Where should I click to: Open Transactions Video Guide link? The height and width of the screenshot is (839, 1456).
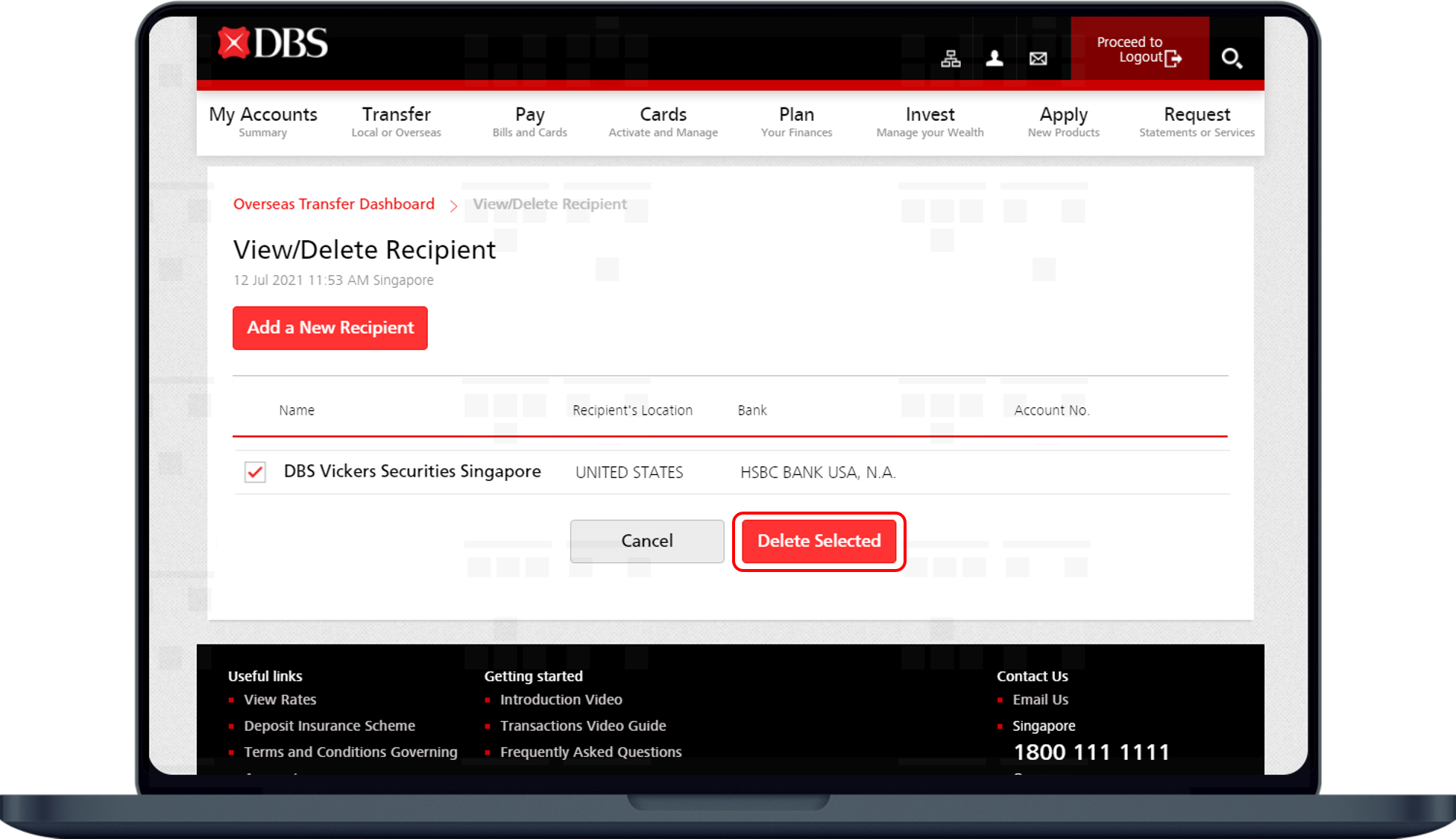tap(583, 726)
